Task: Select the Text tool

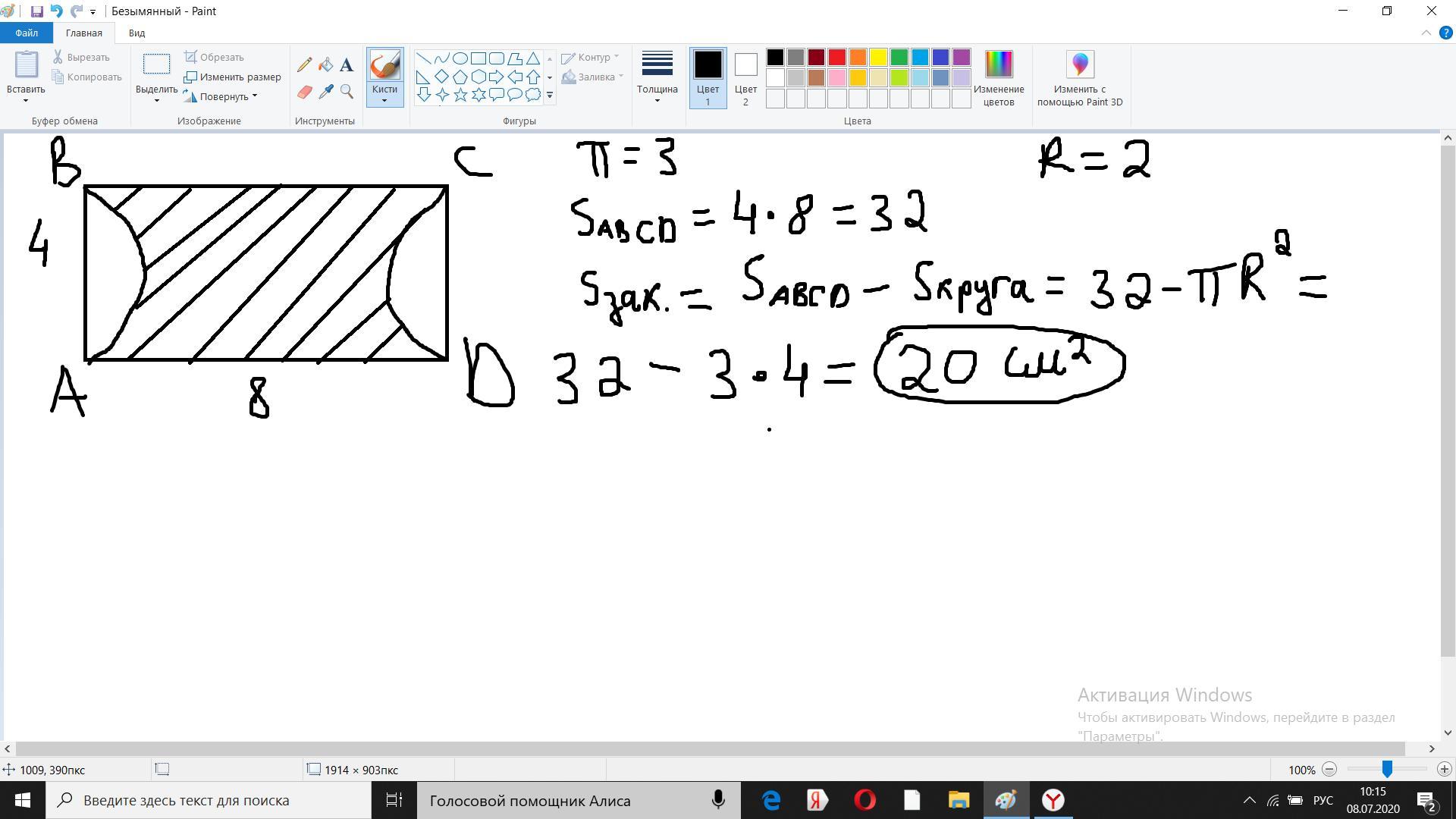Action: pyautogui.click(x=347, y=66)
